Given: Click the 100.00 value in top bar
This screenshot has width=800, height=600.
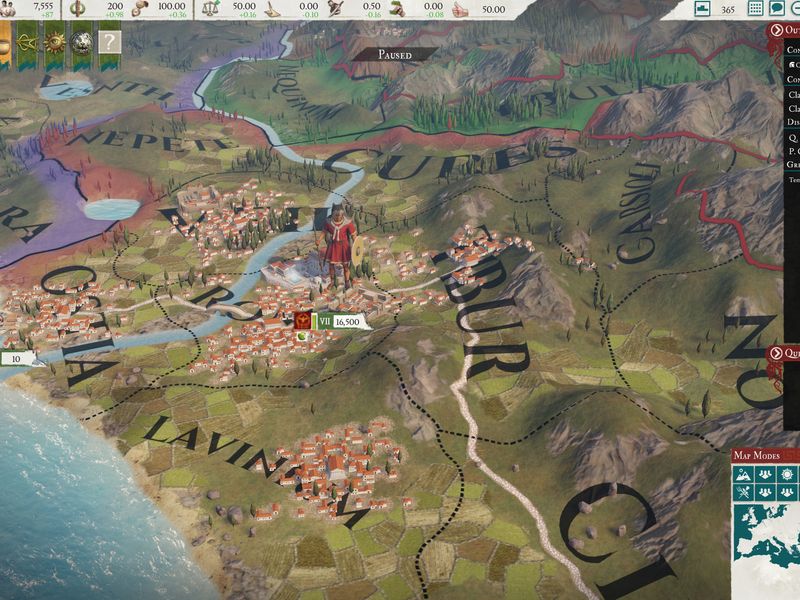Looking at the screenshot, I should (171, 6).
